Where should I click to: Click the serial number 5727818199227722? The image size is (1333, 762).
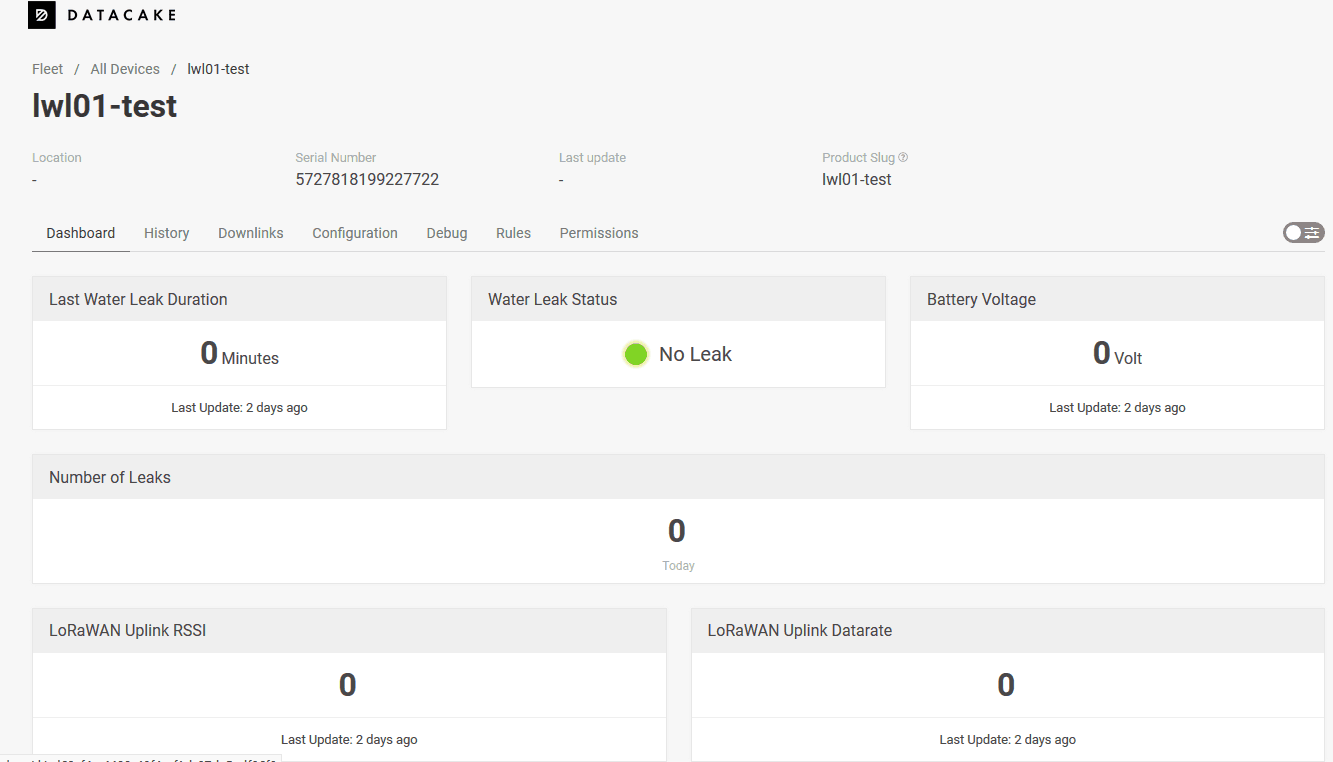[367, 180]
